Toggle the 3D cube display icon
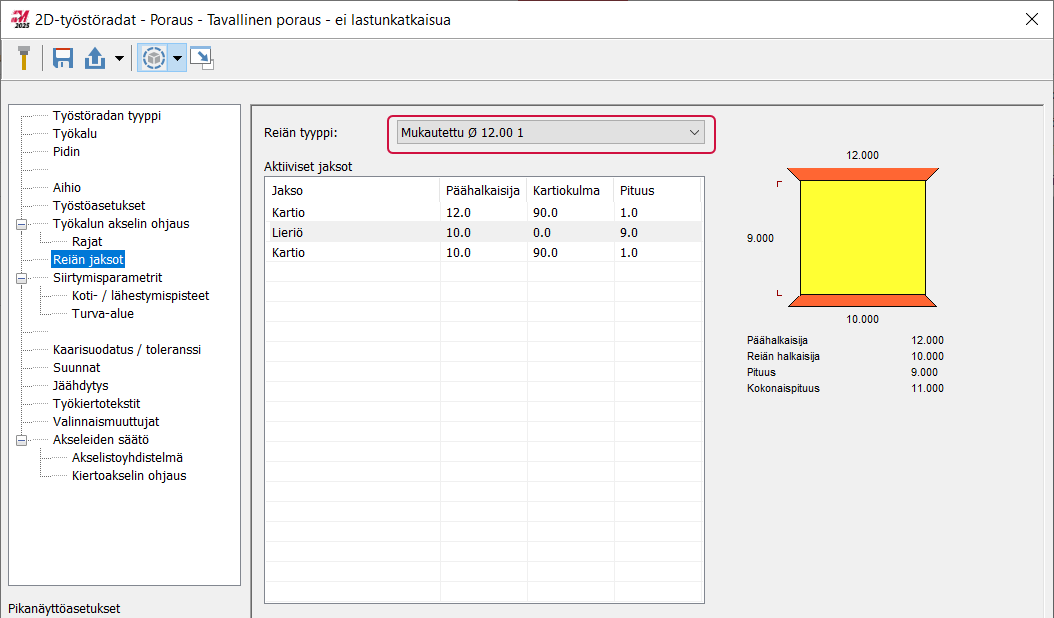 [x=154, y=59]
